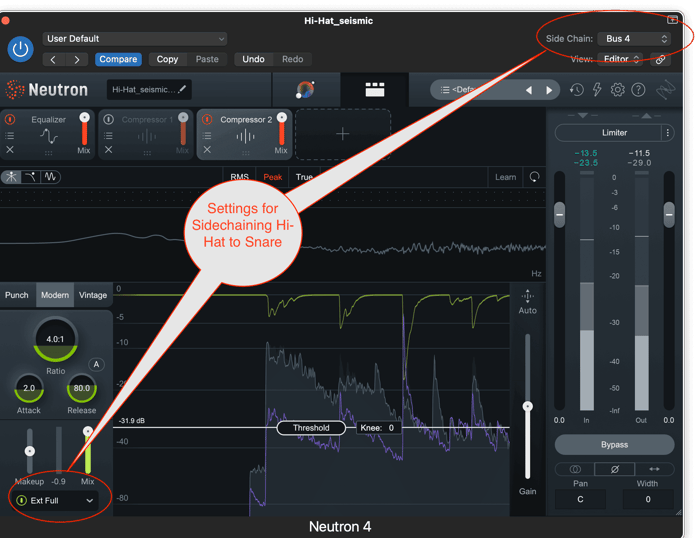The width and height of the screenshot is (700, 538).
Task: Click the link chain icon
Action: 660,59
